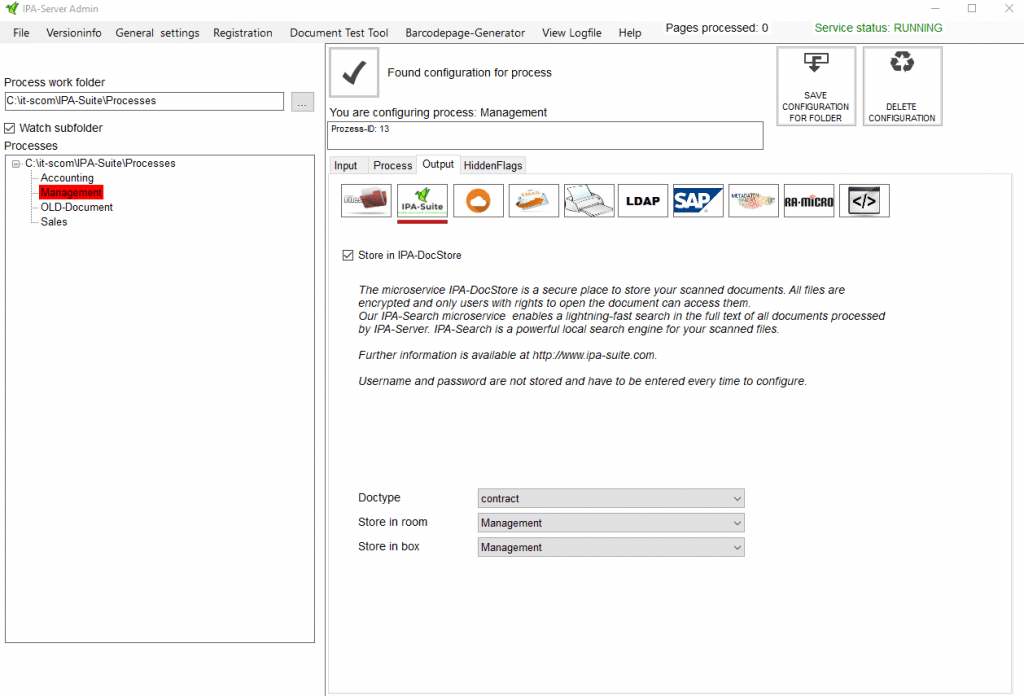Viewport: 1024px width, 696px height.
Task: Switch to the HiddenFlags tab
Action: (492, 165)
